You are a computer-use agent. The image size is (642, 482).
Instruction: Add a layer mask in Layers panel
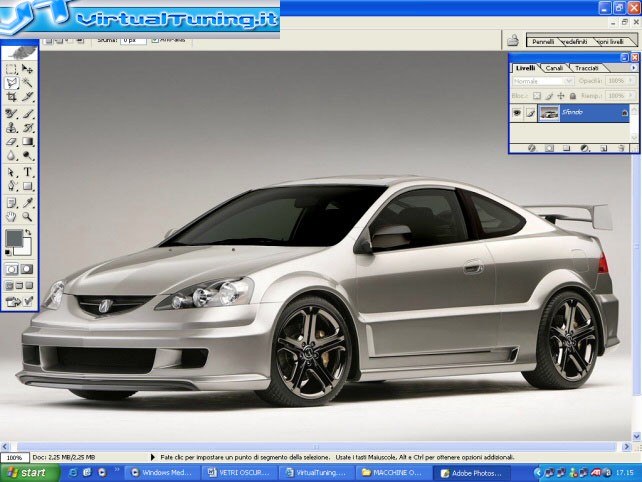click(549, 148)
